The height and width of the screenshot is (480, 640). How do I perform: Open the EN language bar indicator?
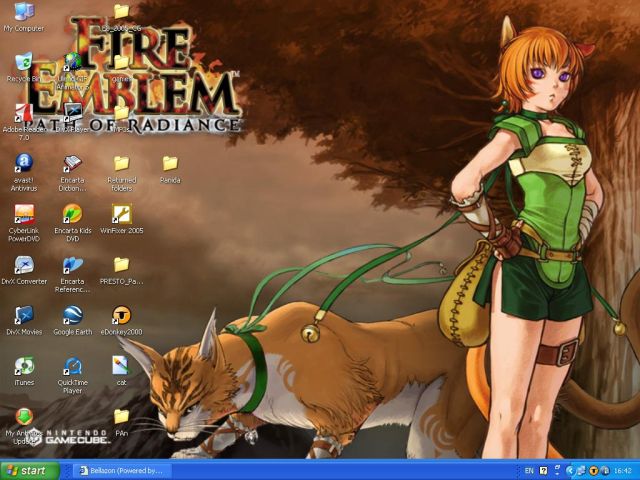[529, 471]
